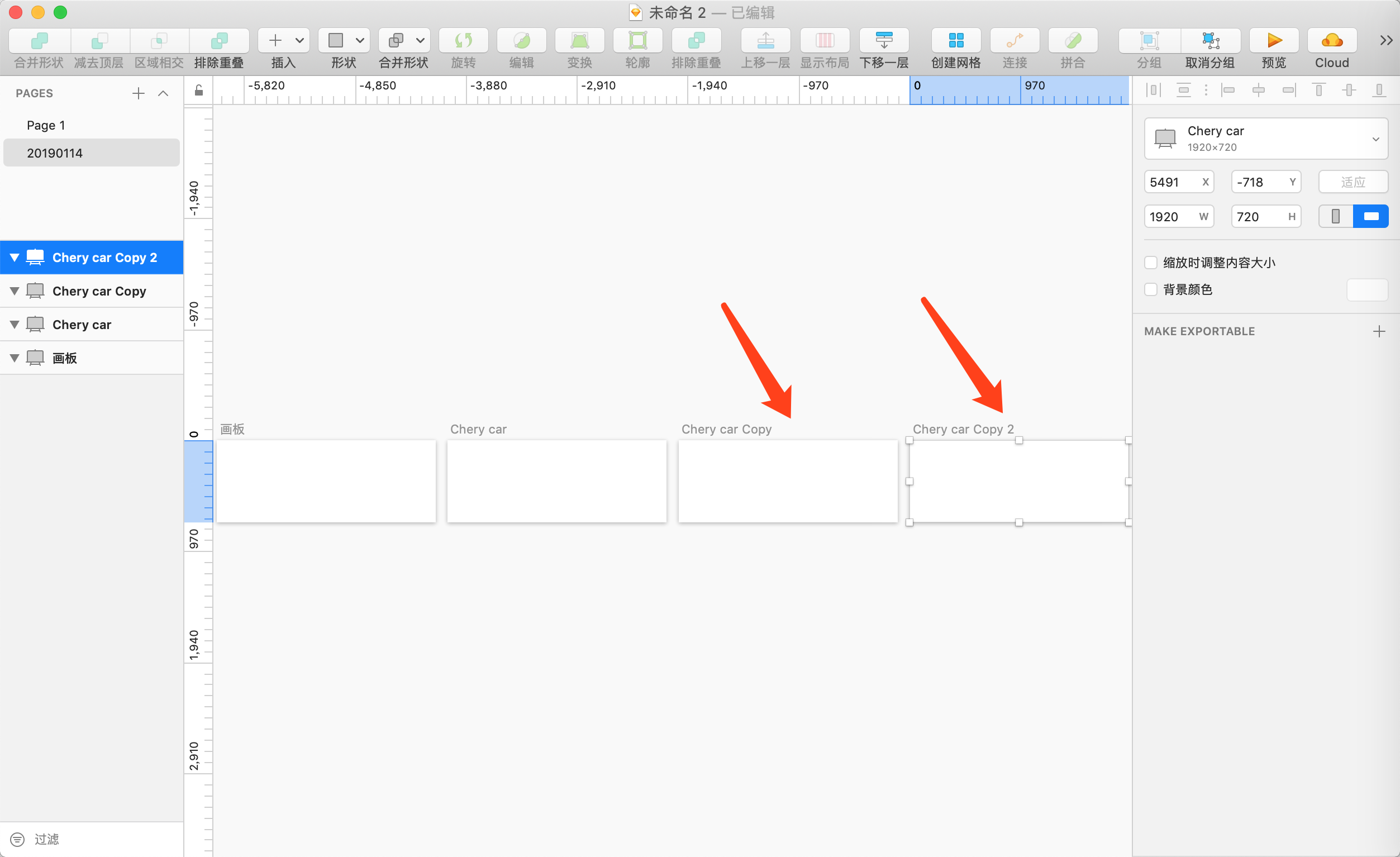The height and width of the screenshot is (857, 1400).
Task: Select the 画板 artboard layer
Action: pyautogui.click(x=65, y=358)
